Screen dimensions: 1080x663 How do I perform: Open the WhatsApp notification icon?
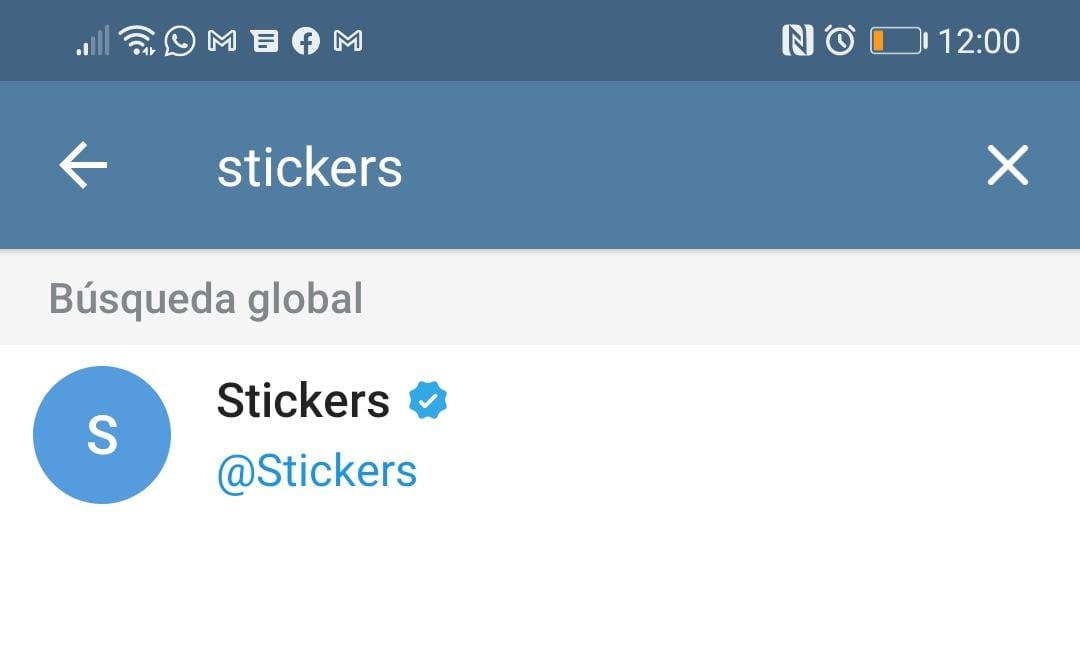coord(180,41)
